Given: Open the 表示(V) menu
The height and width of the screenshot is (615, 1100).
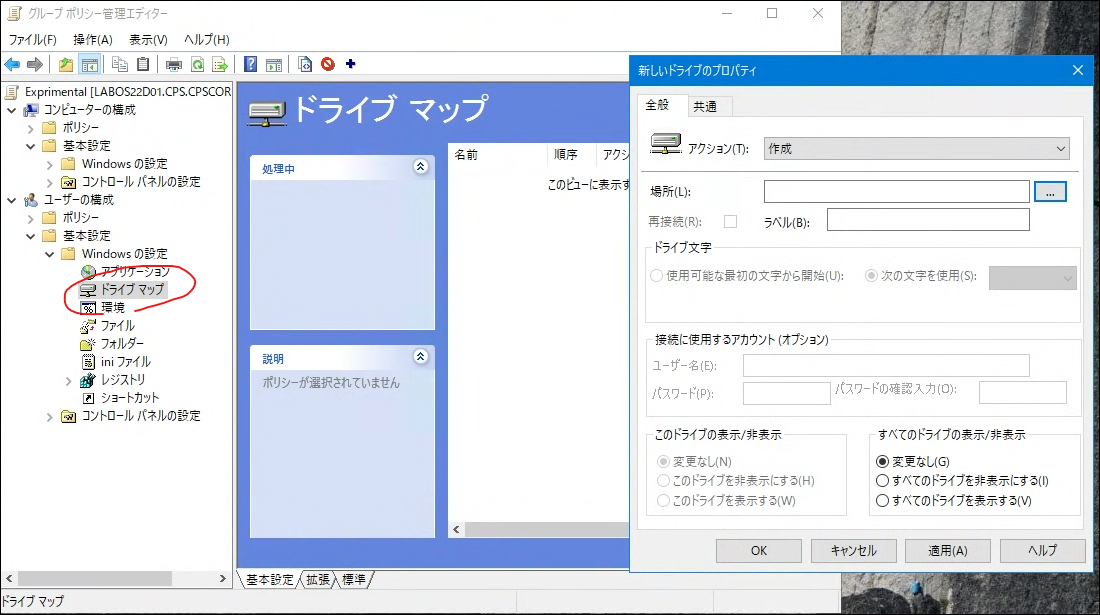Looking at the screenshot, I should (148, 40).
